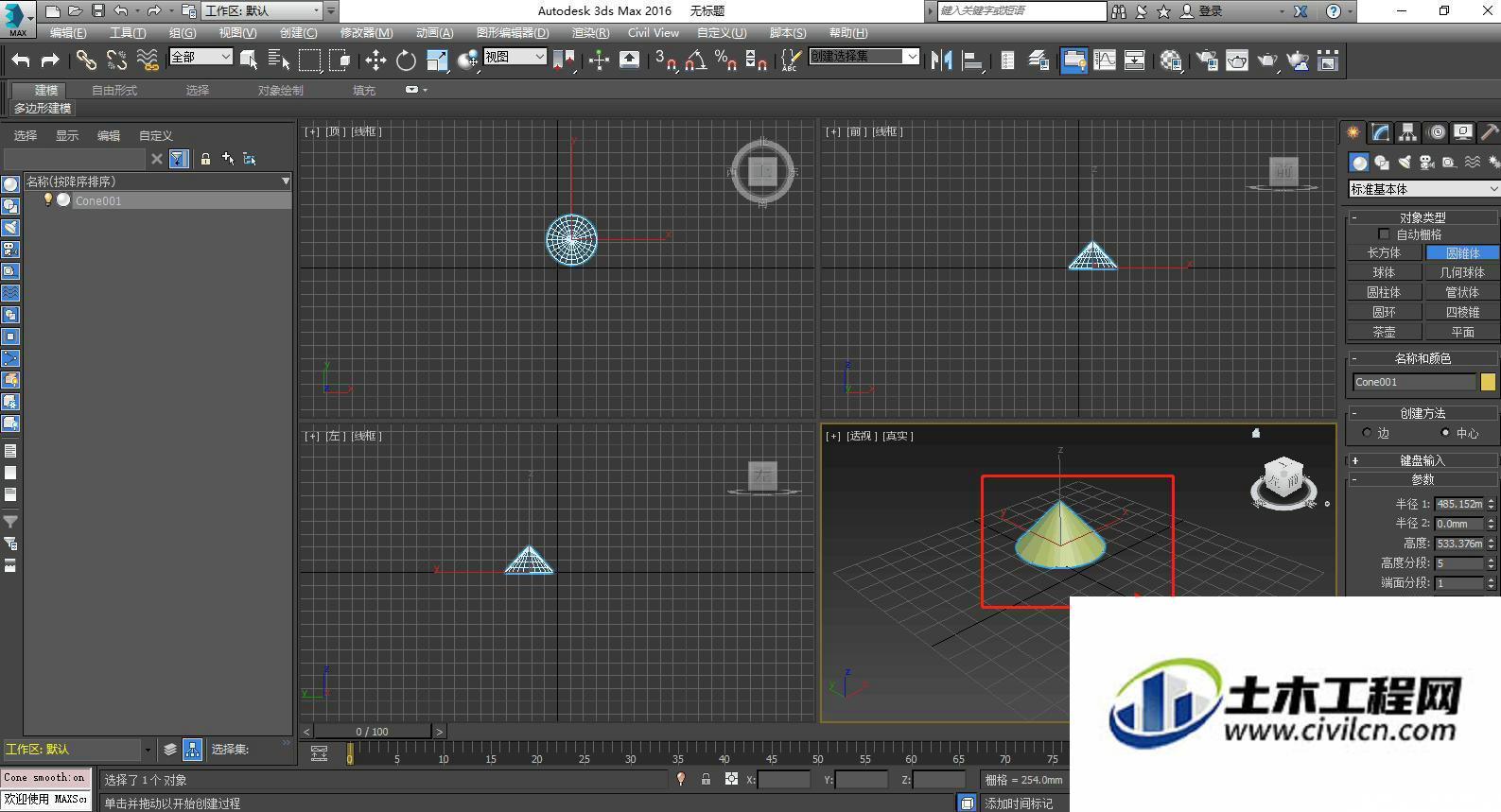
Task: Click the 长方体 object button
Action: (x=1384, y=252)
